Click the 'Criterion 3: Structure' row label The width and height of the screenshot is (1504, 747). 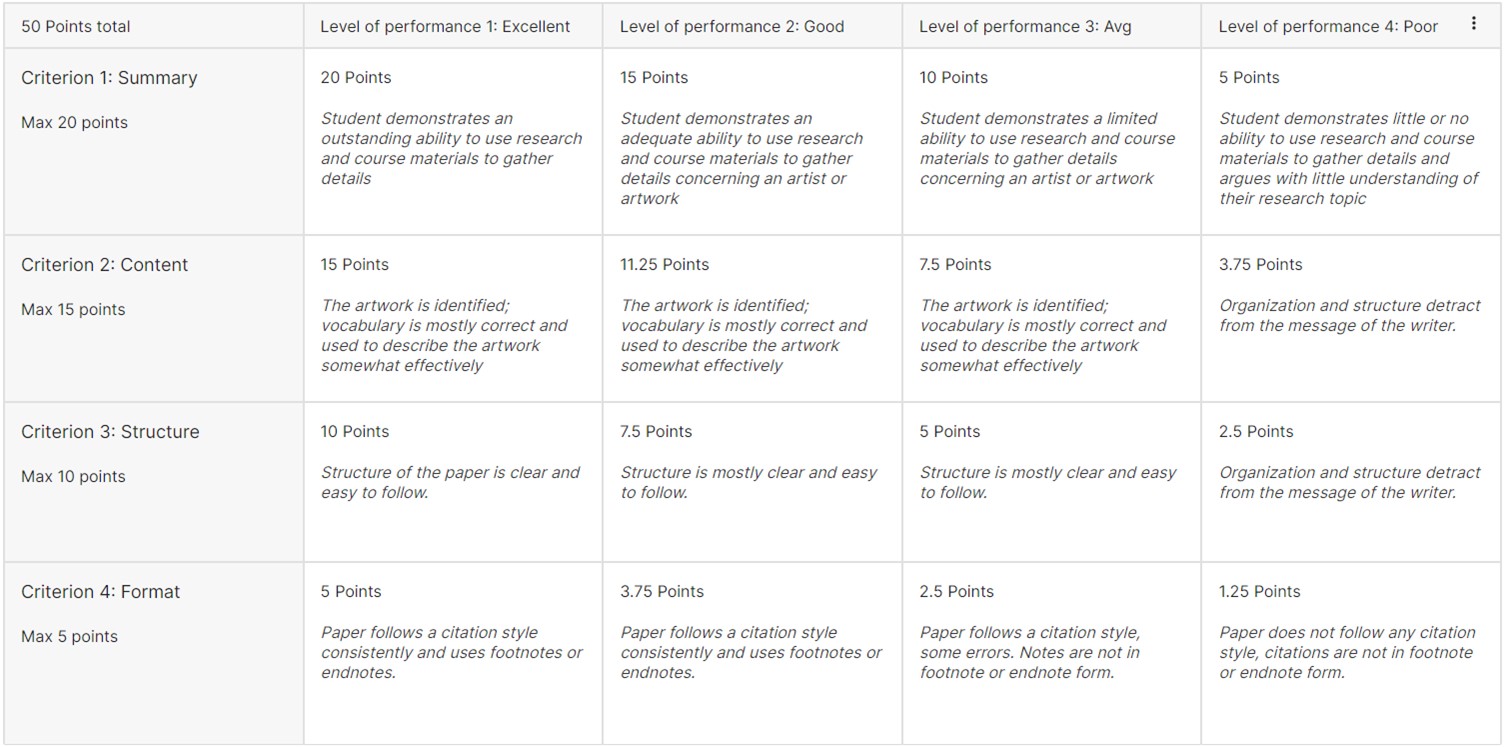pyautogui.click(x=110, y=431)
